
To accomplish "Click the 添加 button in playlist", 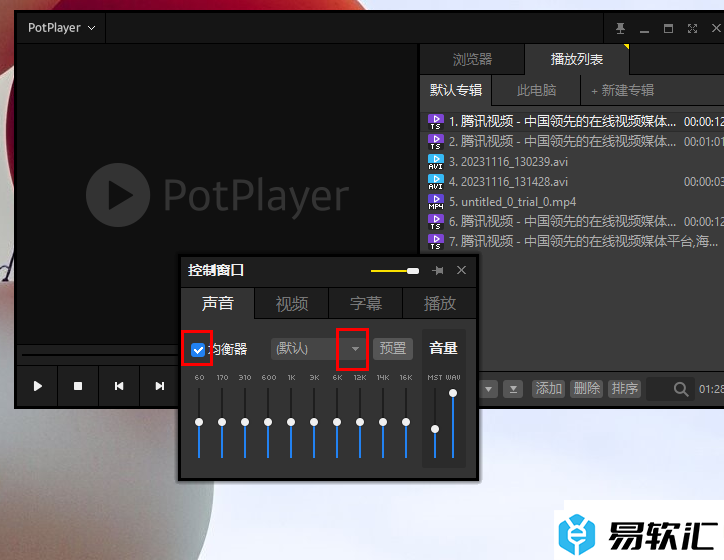I will [x=548, y=389].
